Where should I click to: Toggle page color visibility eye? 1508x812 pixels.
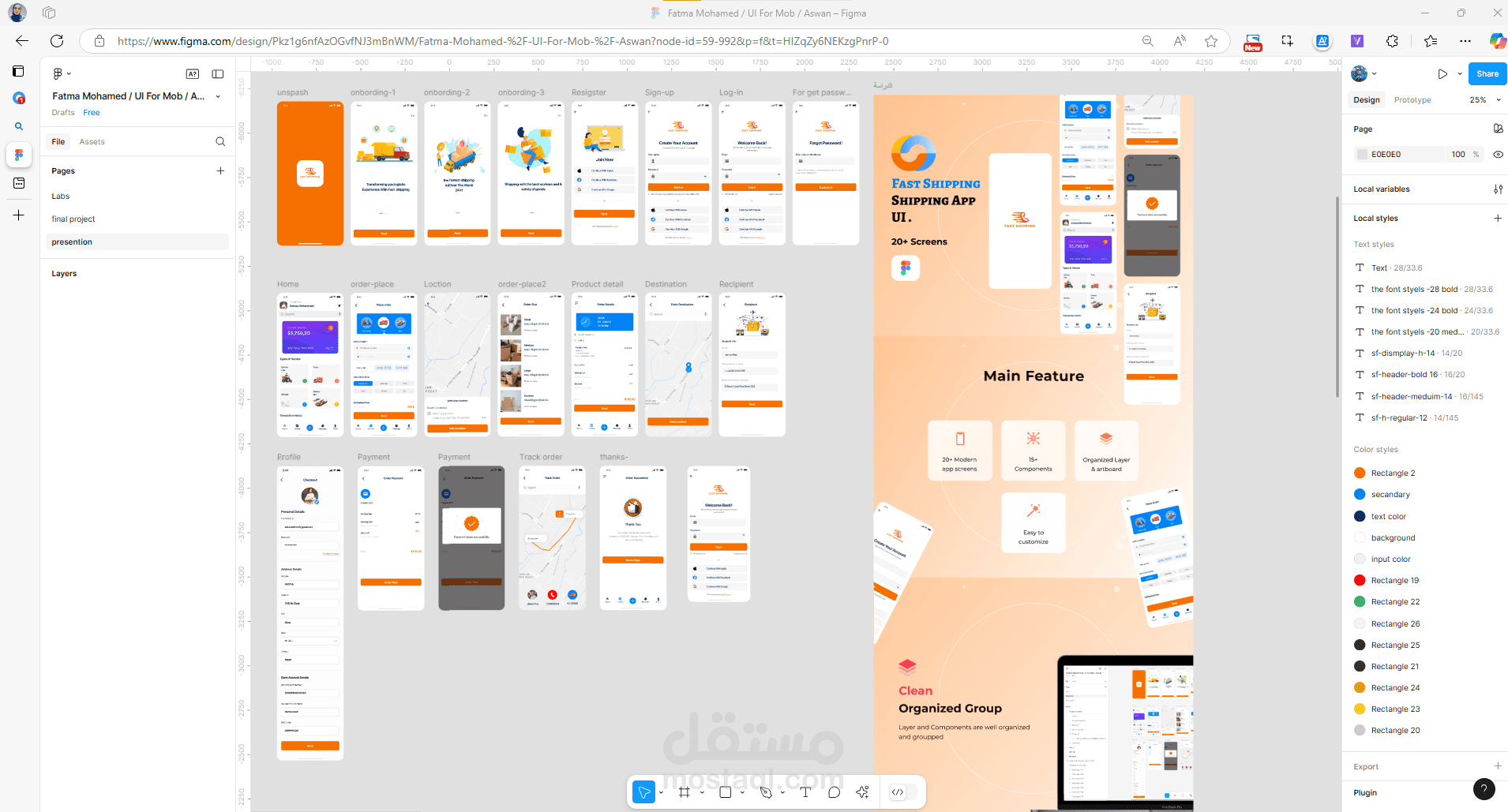[x=1498, y=155]
